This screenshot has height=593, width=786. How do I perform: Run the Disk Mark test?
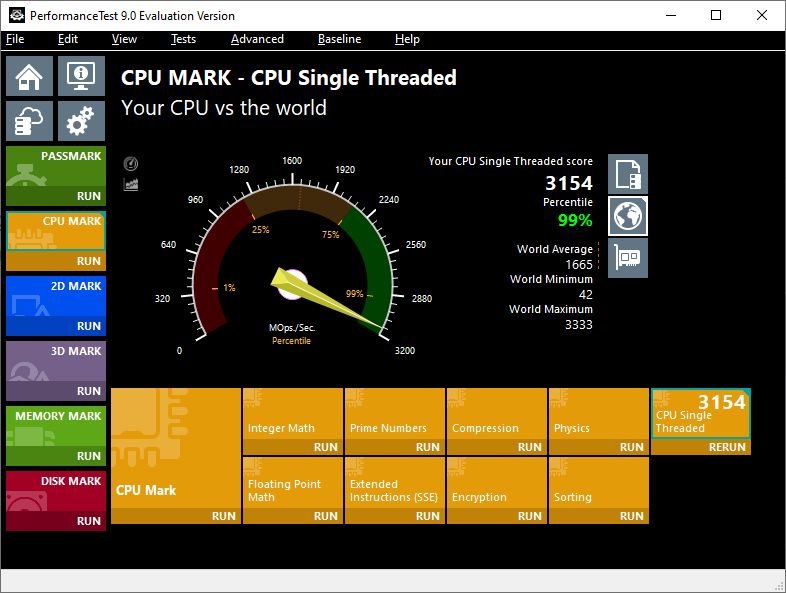pos(56,521)
